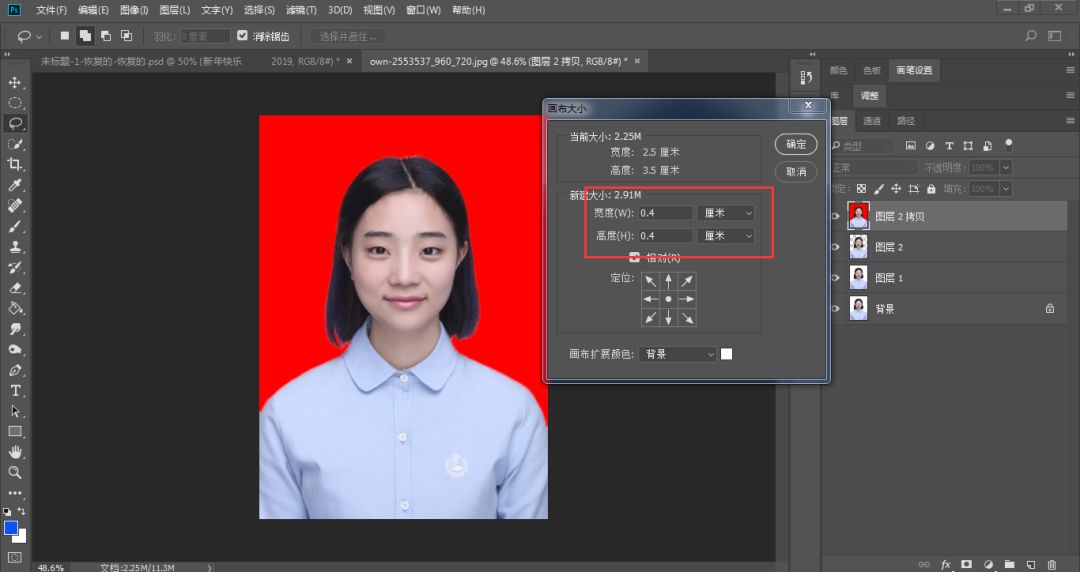The image size is (1080, 572).
Task: Toggle lock transparent pixels icon
Action: tap(861, 189)
